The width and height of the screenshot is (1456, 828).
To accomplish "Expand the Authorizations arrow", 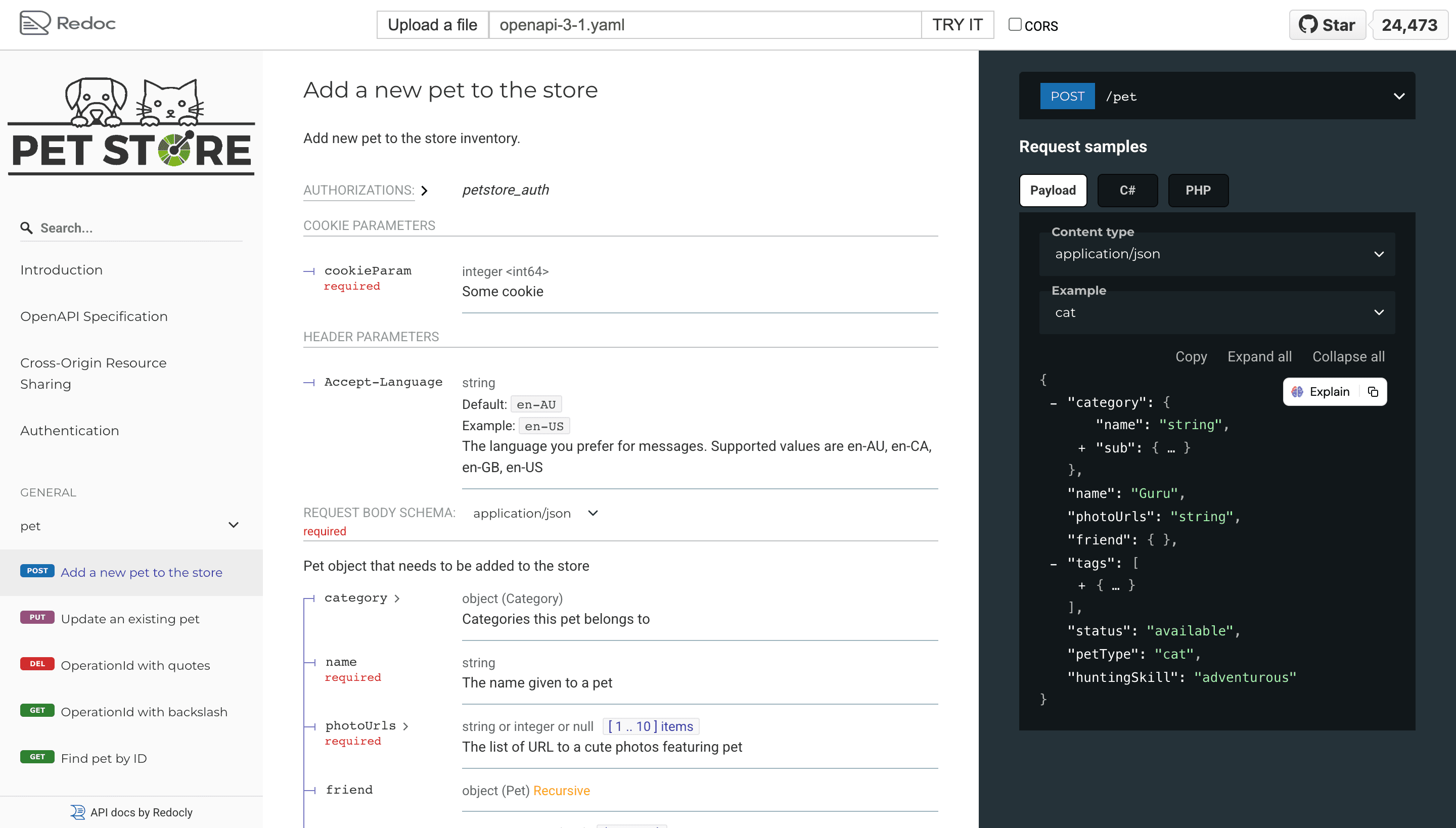I will [424, 191].
